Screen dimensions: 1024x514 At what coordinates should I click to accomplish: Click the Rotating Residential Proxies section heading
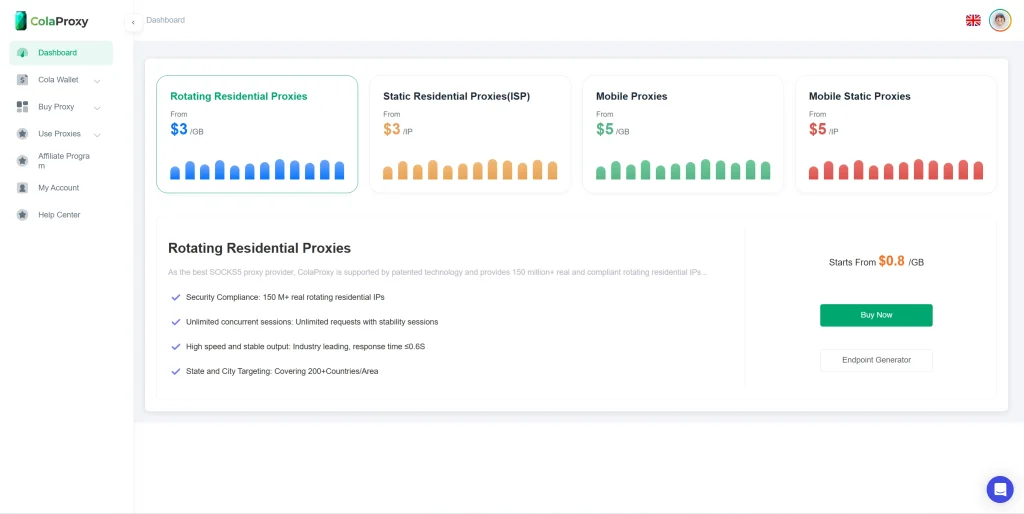(x=259, y=248)
